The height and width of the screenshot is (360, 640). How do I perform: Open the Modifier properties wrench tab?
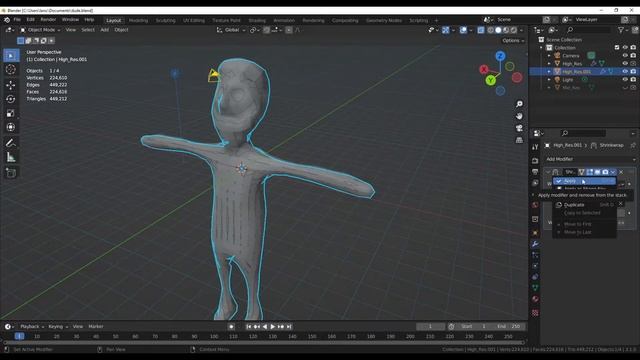point(535,244)
